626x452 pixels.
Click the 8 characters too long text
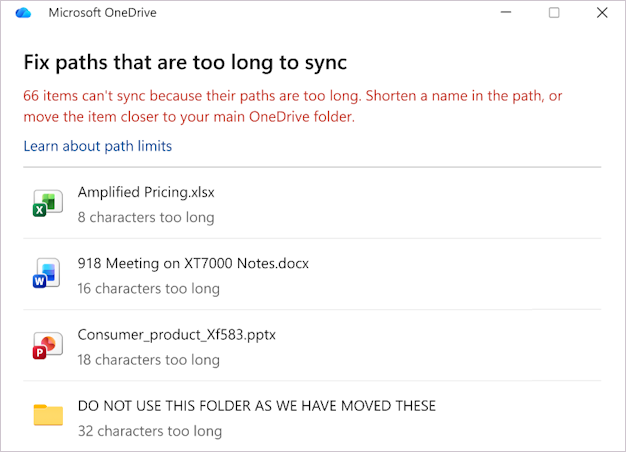[146, 218]
